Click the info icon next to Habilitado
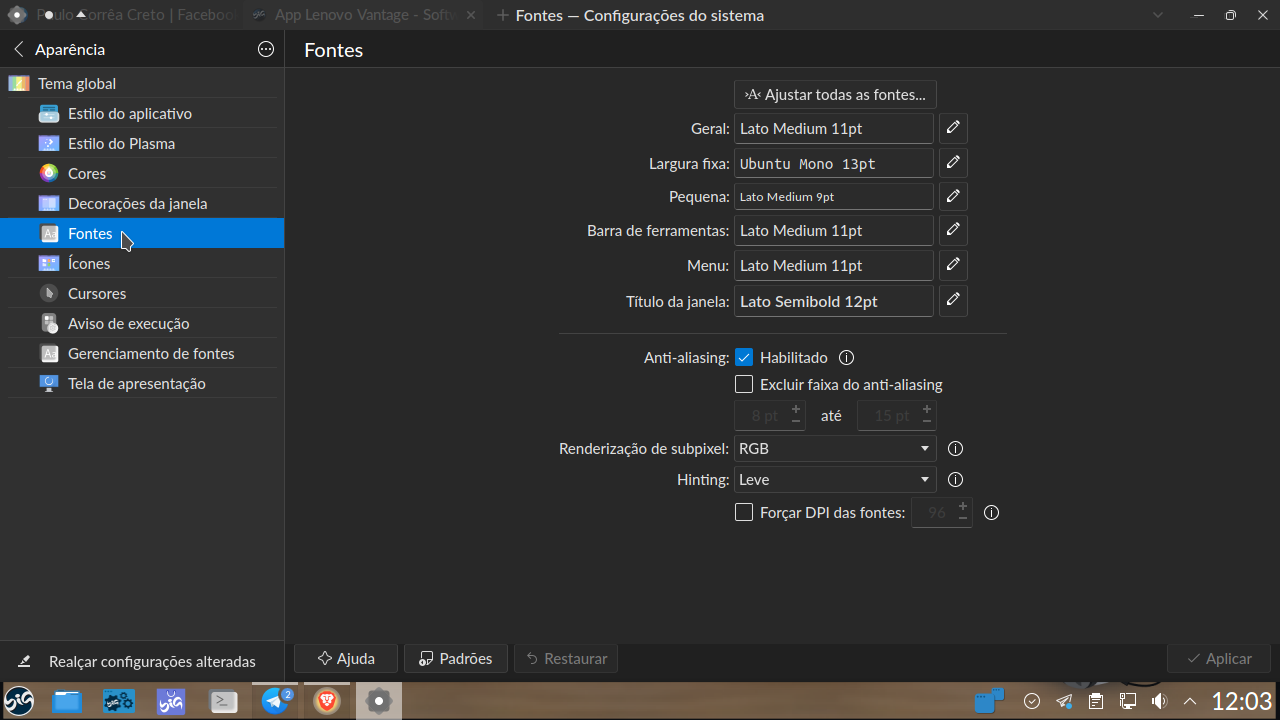This screenshot has height=720, width=1280. click(846, 357)
